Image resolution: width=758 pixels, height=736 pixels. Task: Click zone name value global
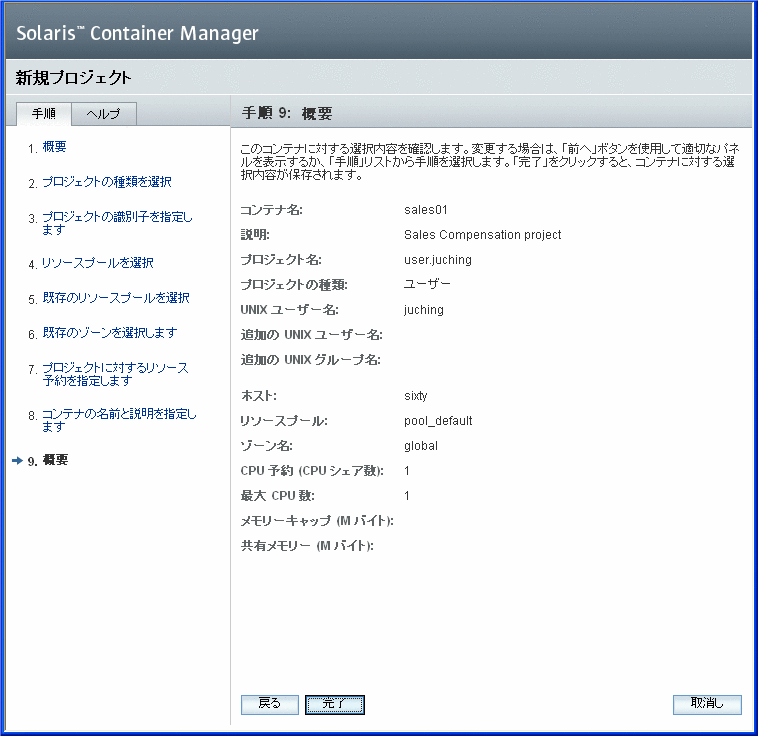(421, 446)
